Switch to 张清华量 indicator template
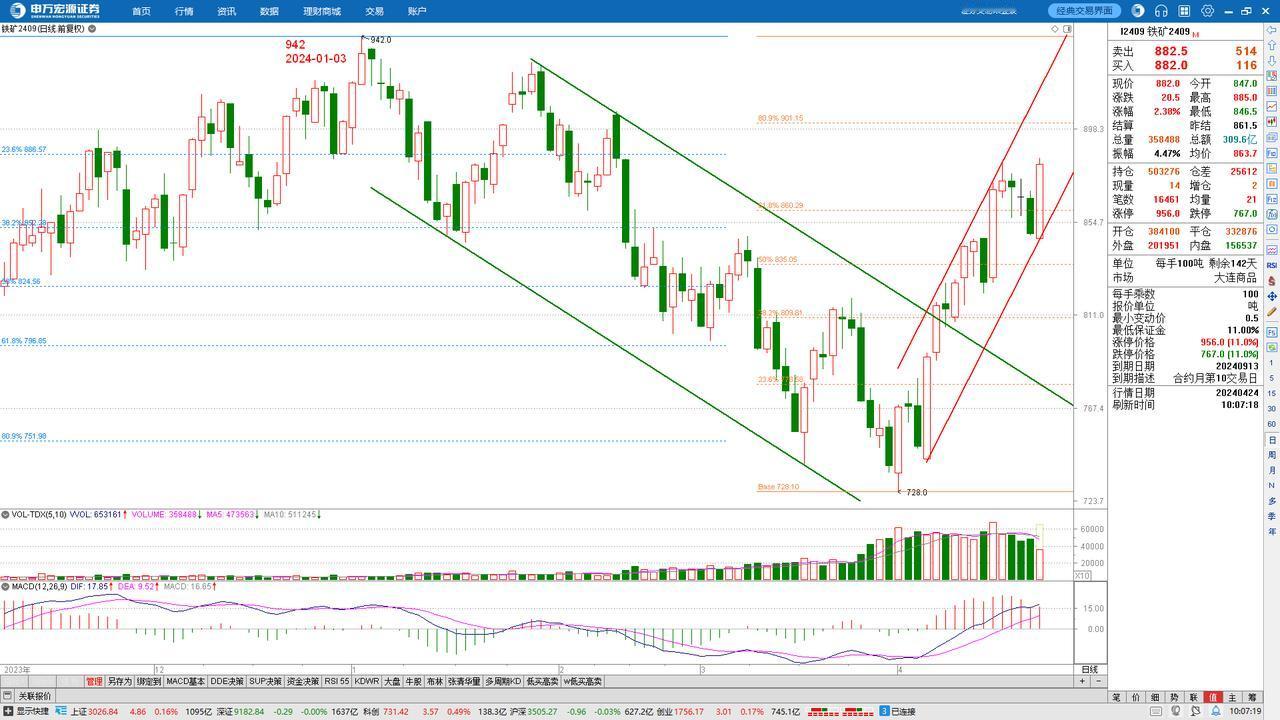The height and width of the screenshot is (720, 1280). pos(464,681)
